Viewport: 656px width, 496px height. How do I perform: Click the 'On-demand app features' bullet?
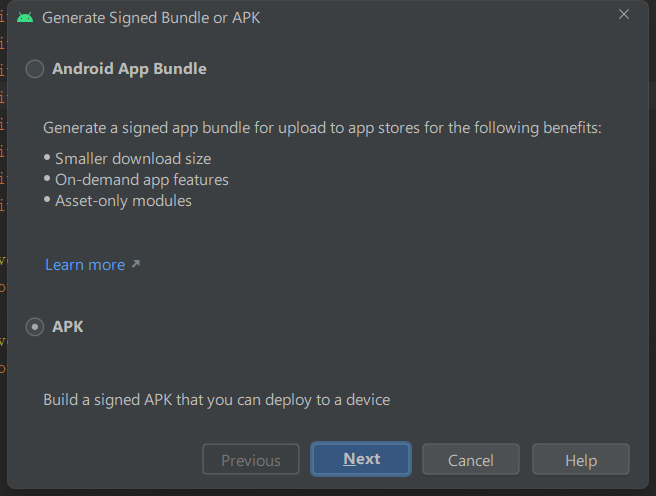pos(142,180)
